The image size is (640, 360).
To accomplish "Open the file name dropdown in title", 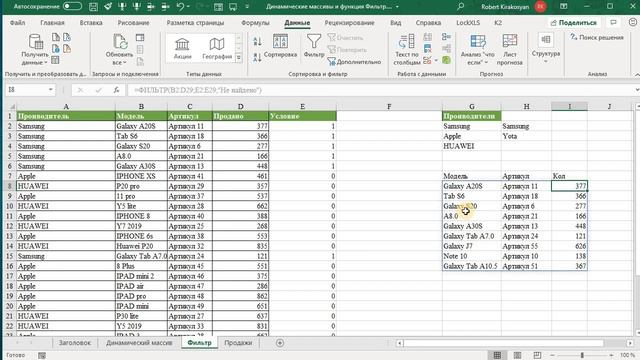I will tap(397, 7).
